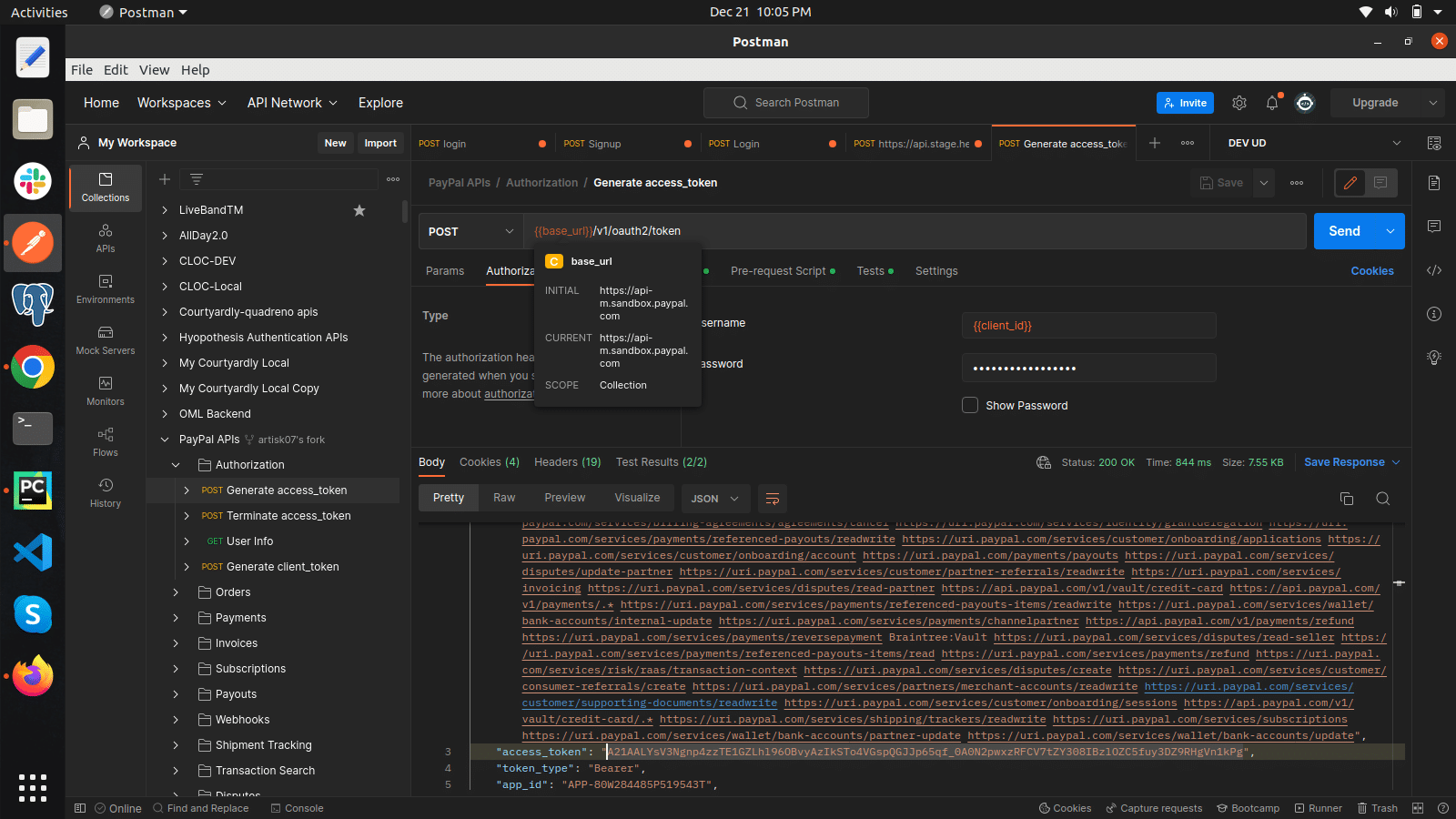Copy response body with copy icon
The height and width of the screenshot is (819, 1456).
pos(1347,499)
